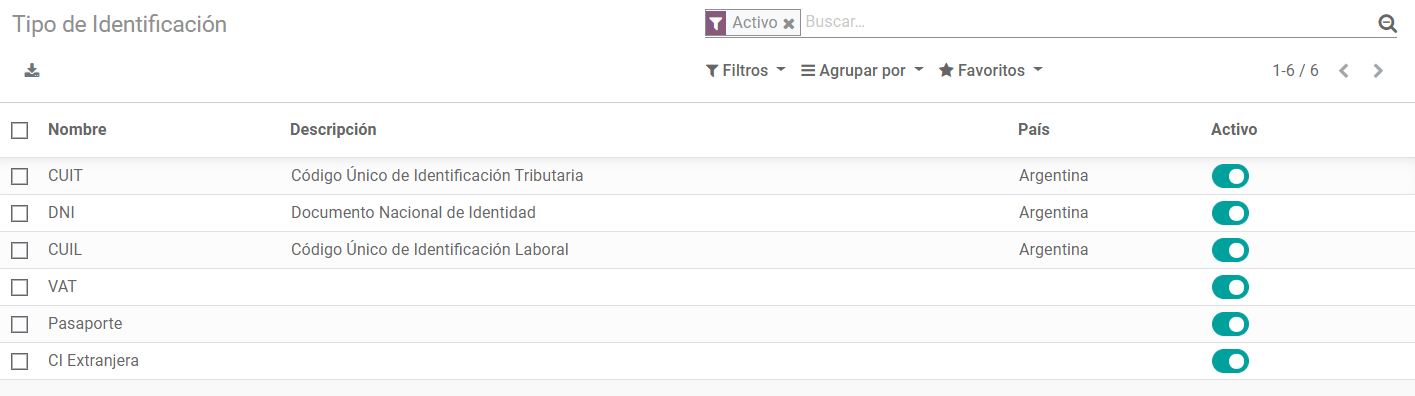The height and width of the screenshot is (396, 1415).
Task: Open the Favoritos dropdown
Action: pos(991,71)
